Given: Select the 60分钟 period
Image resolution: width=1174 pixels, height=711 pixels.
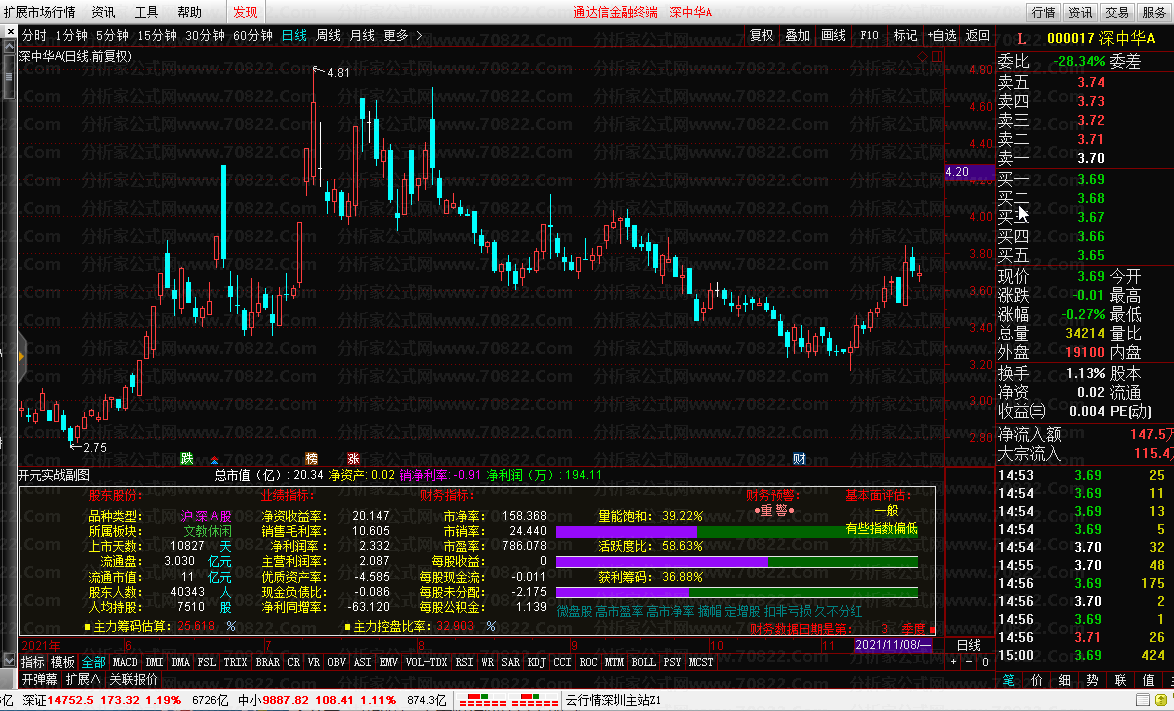Looking at the screenshot, I should (x=252, y=35).
